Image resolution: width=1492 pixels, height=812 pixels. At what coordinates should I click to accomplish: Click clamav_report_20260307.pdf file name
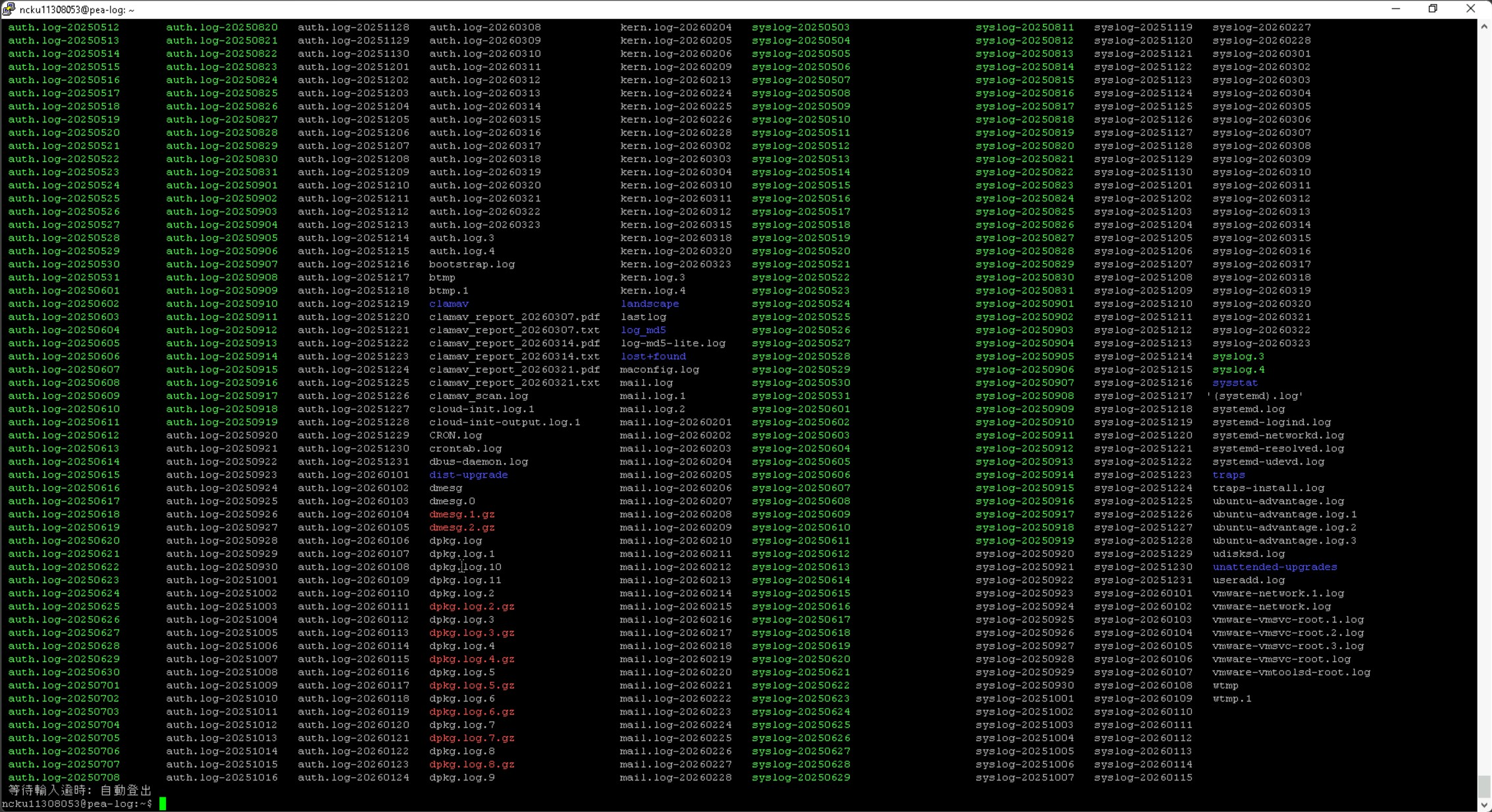click(x=515, y=317)
